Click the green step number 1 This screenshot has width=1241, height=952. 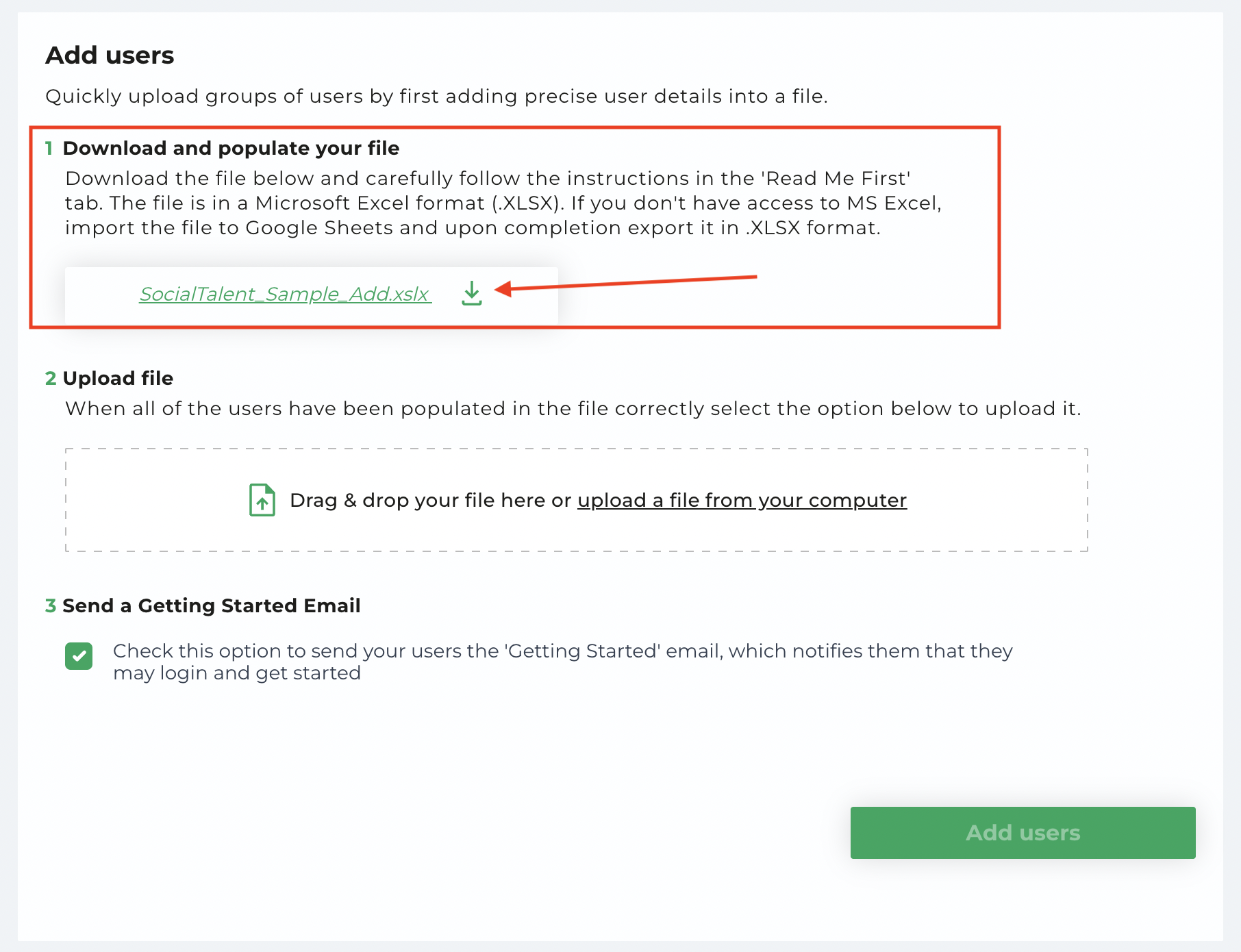[49, 148]
